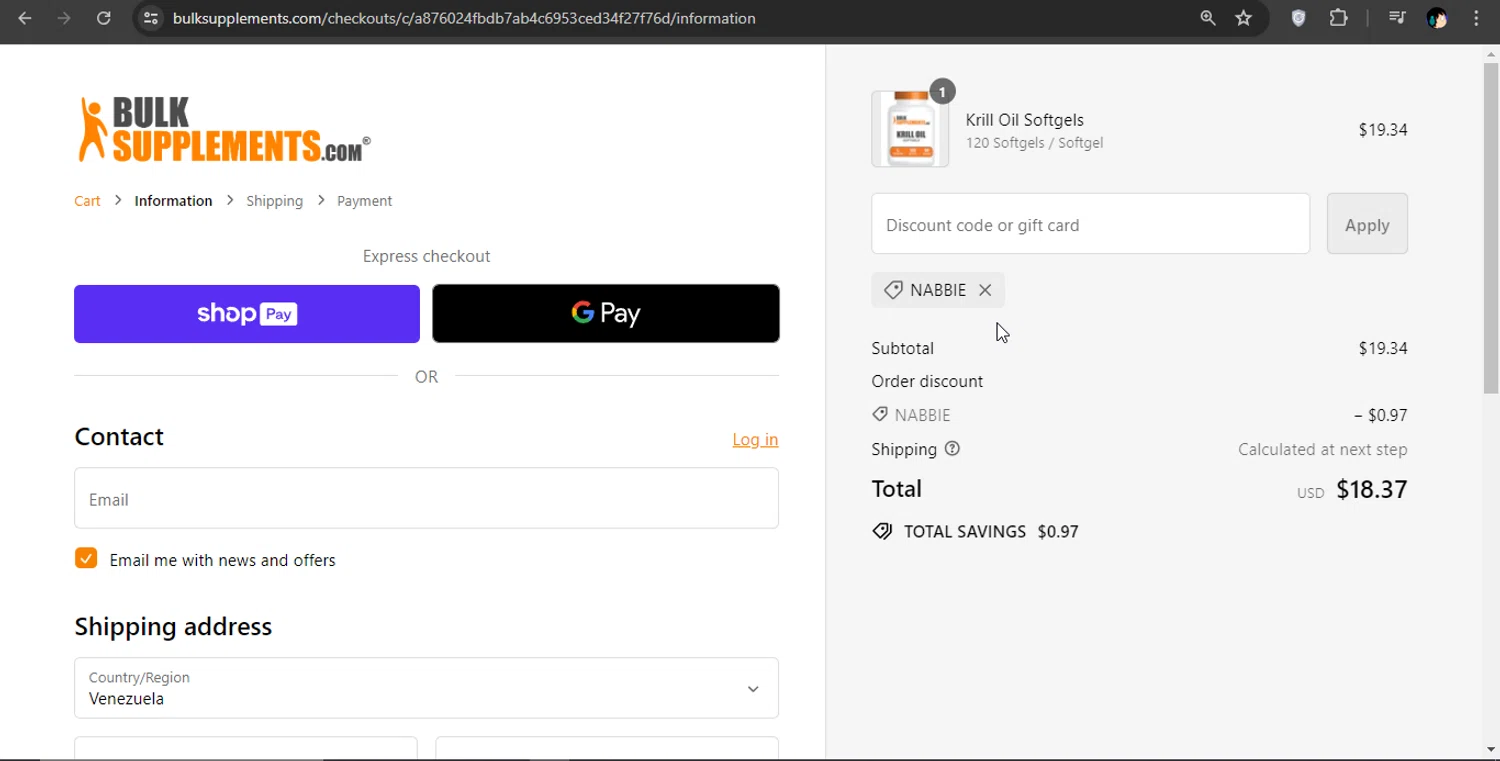Click the shield extension icon
This screenshot has width=1500, height=761.
point(1298,18)
